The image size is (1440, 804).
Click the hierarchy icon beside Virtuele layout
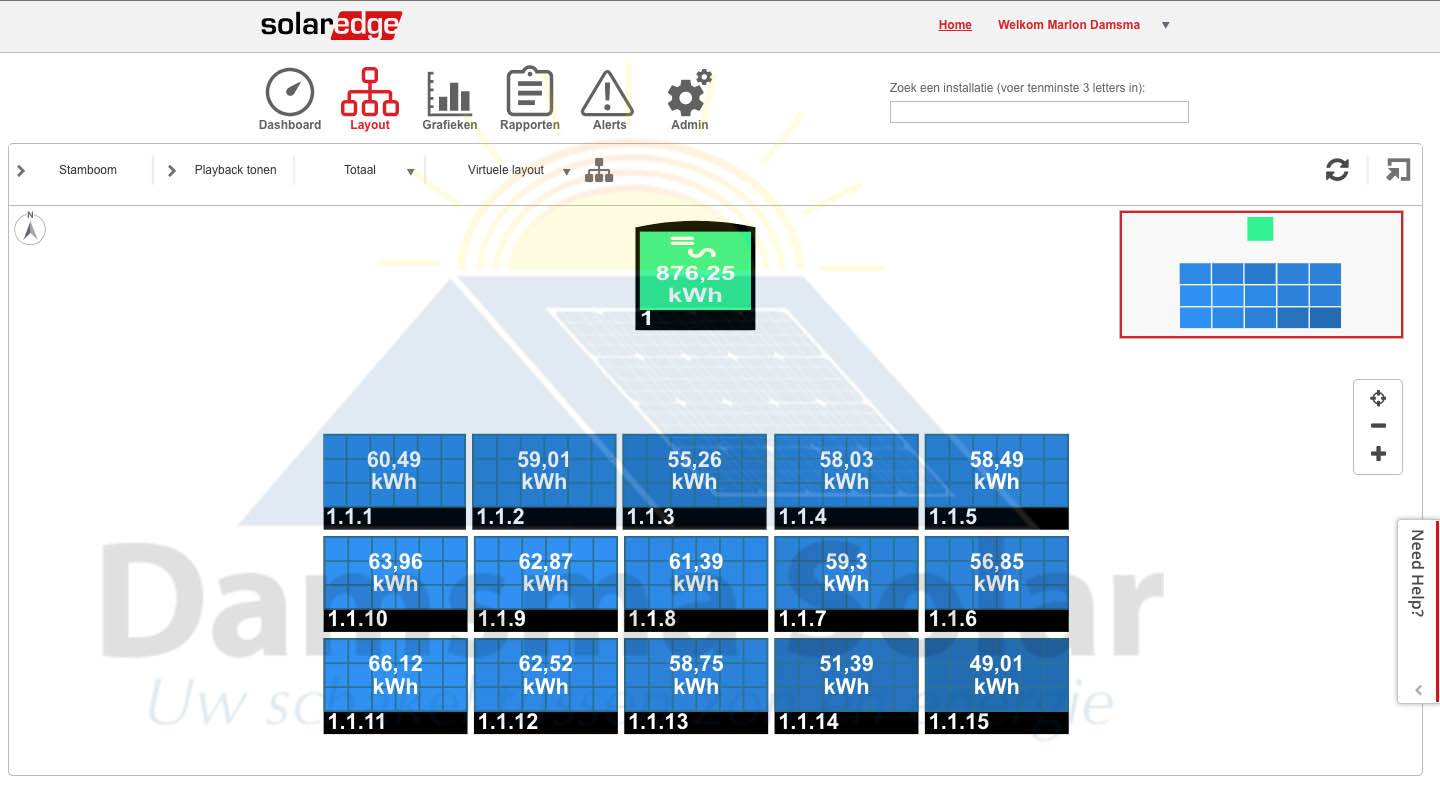[599, 170]
